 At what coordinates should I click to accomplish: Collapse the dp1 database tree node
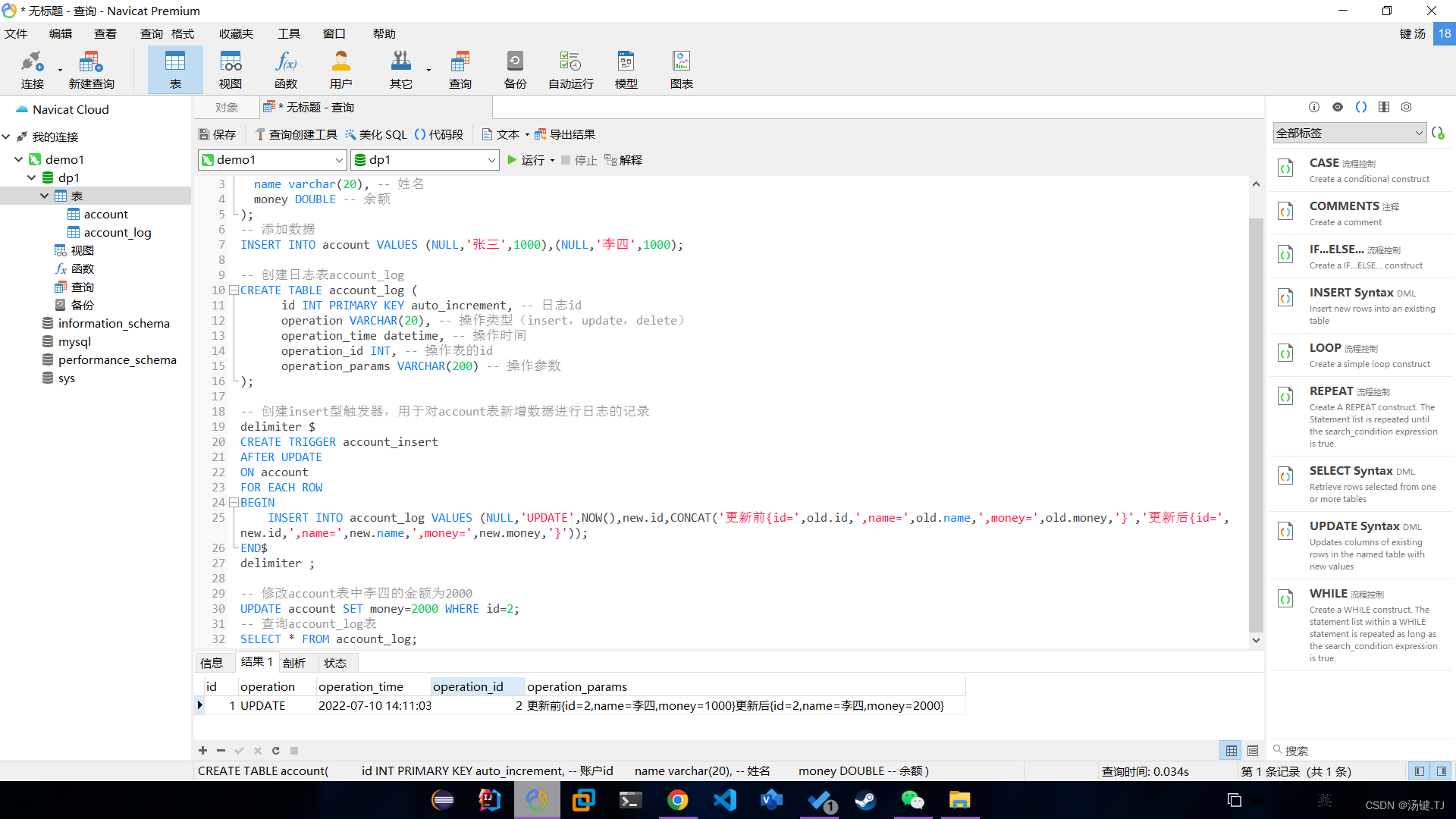point(31,177)
